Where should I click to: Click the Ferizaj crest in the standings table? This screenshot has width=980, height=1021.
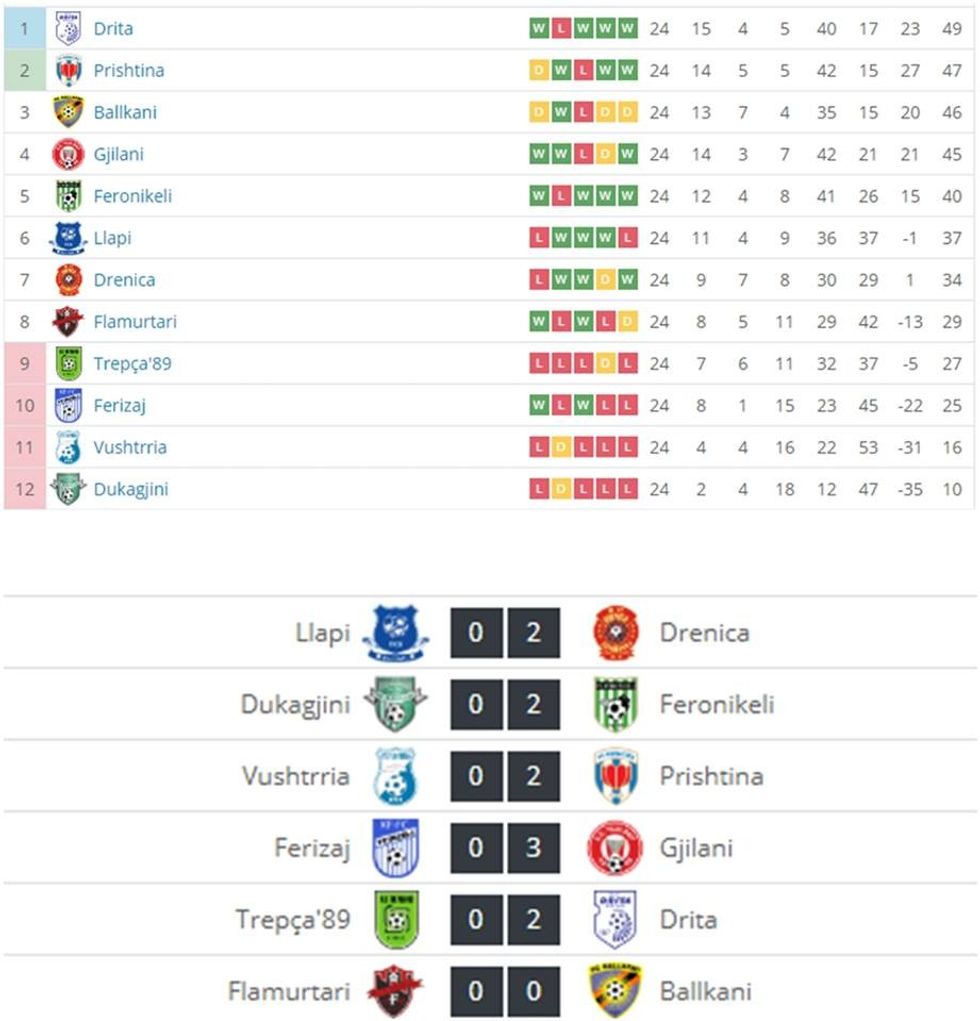(x=68, y=406)
